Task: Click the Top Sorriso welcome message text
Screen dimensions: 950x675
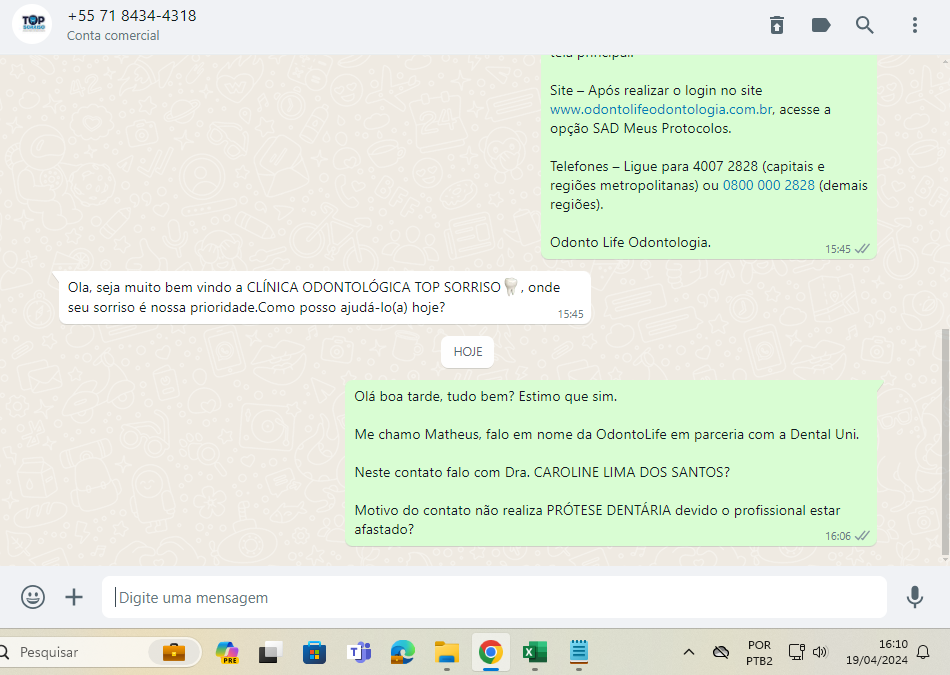Action: 314,297
